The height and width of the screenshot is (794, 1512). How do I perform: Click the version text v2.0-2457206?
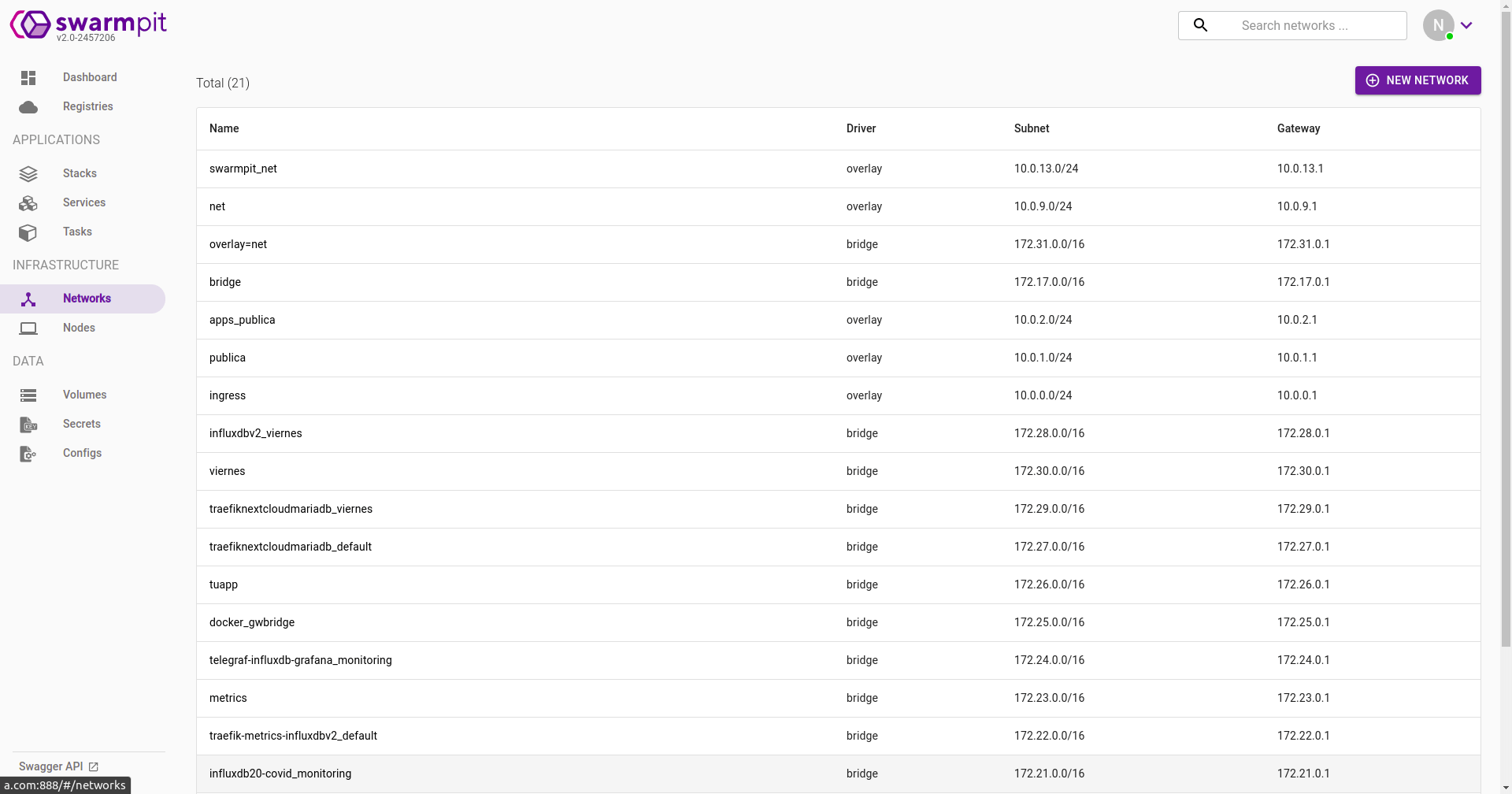pos(86,37)
